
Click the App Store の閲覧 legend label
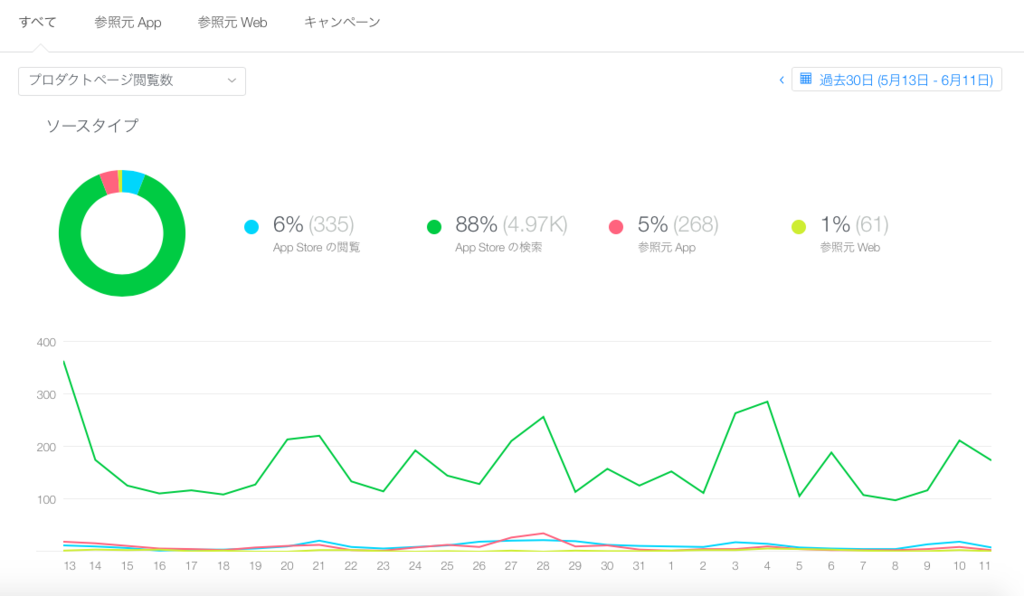point(316,247)
